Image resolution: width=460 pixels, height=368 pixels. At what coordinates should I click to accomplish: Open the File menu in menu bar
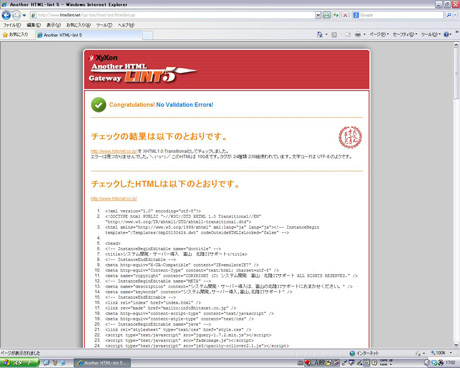pyautogui.click(x=12, y=25)
